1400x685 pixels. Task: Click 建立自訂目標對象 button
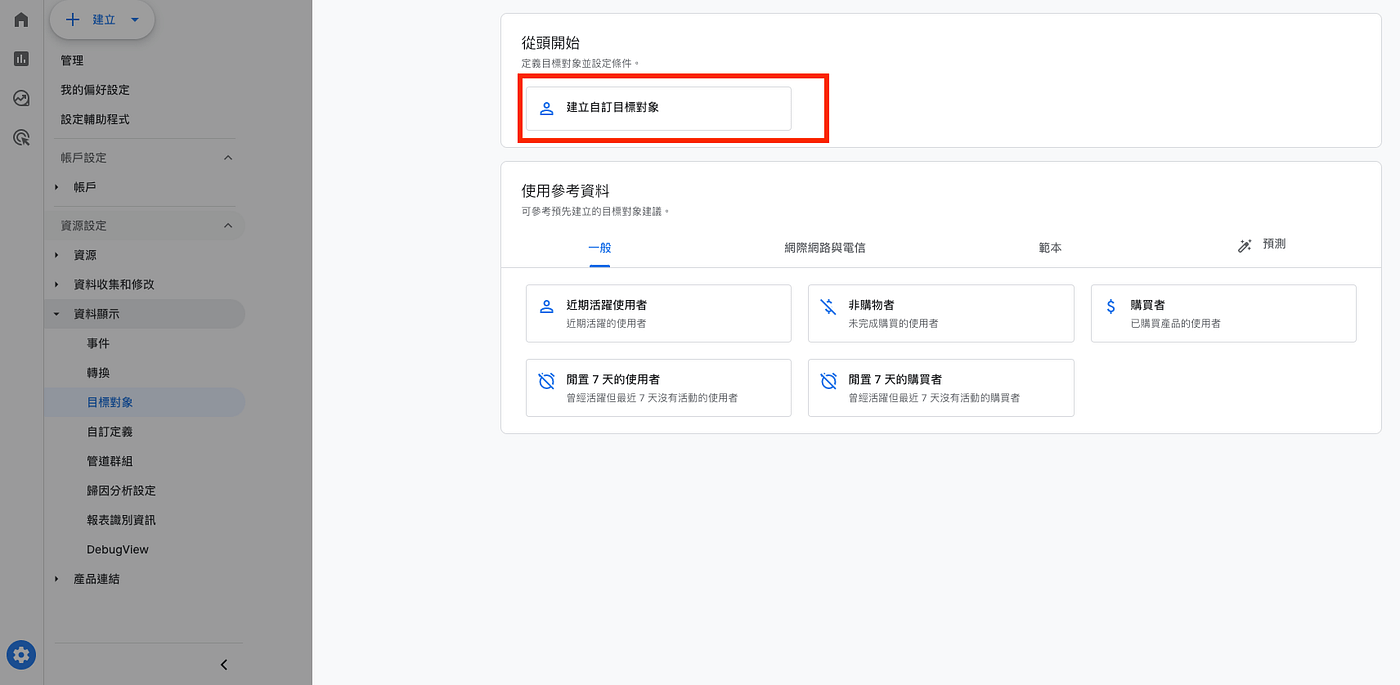[x=659, y=108]
